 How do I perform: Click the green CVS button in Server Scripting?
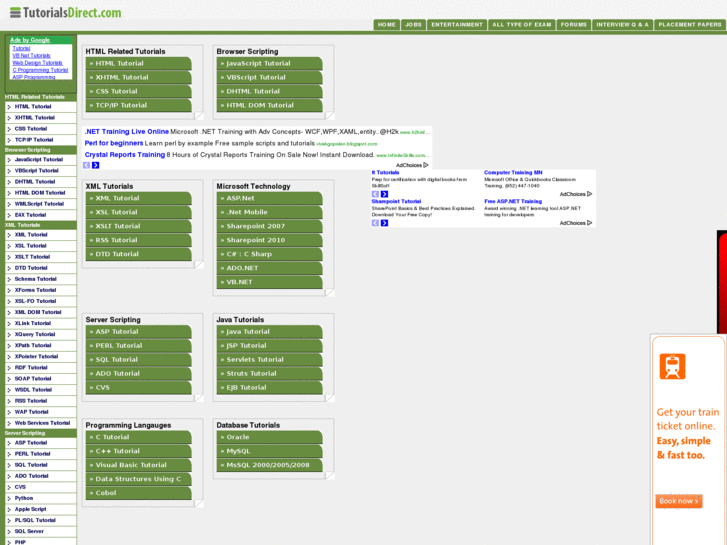[x=139, y=387]
